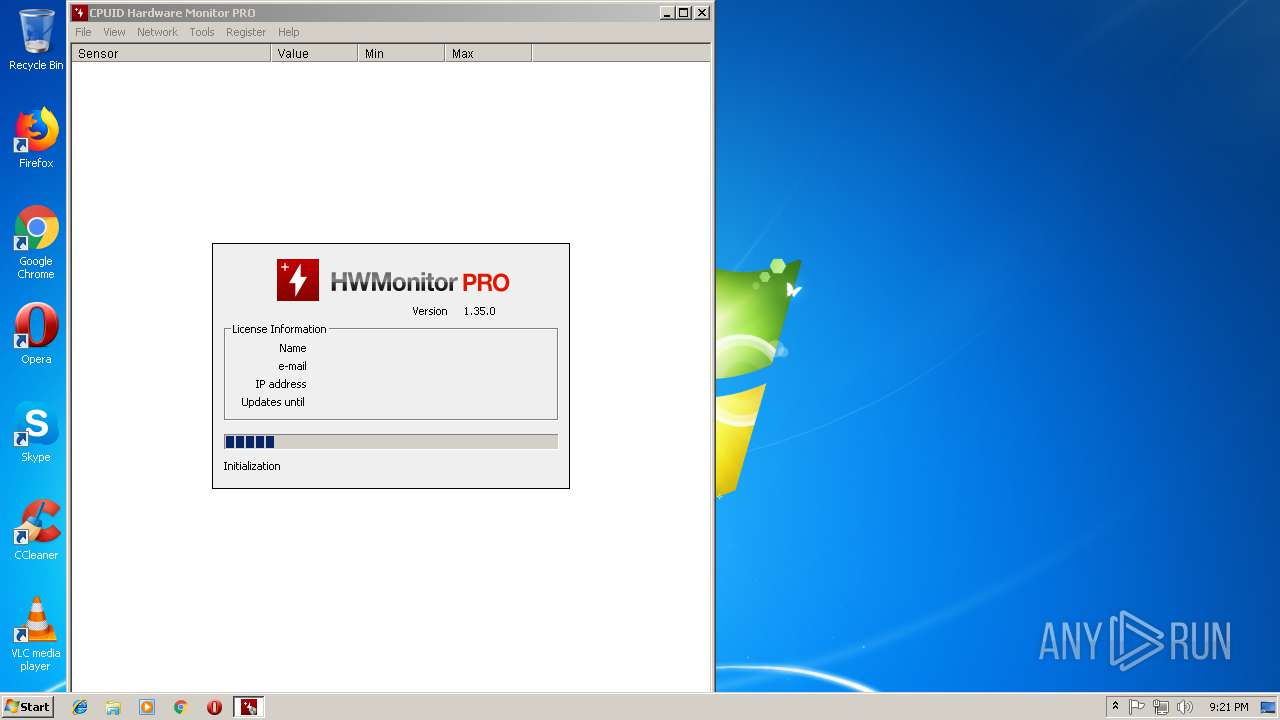Show hidden system tray icons
Image resolution: width=1280 pixels, height=720 pixels.
[x=1115, y=707]
